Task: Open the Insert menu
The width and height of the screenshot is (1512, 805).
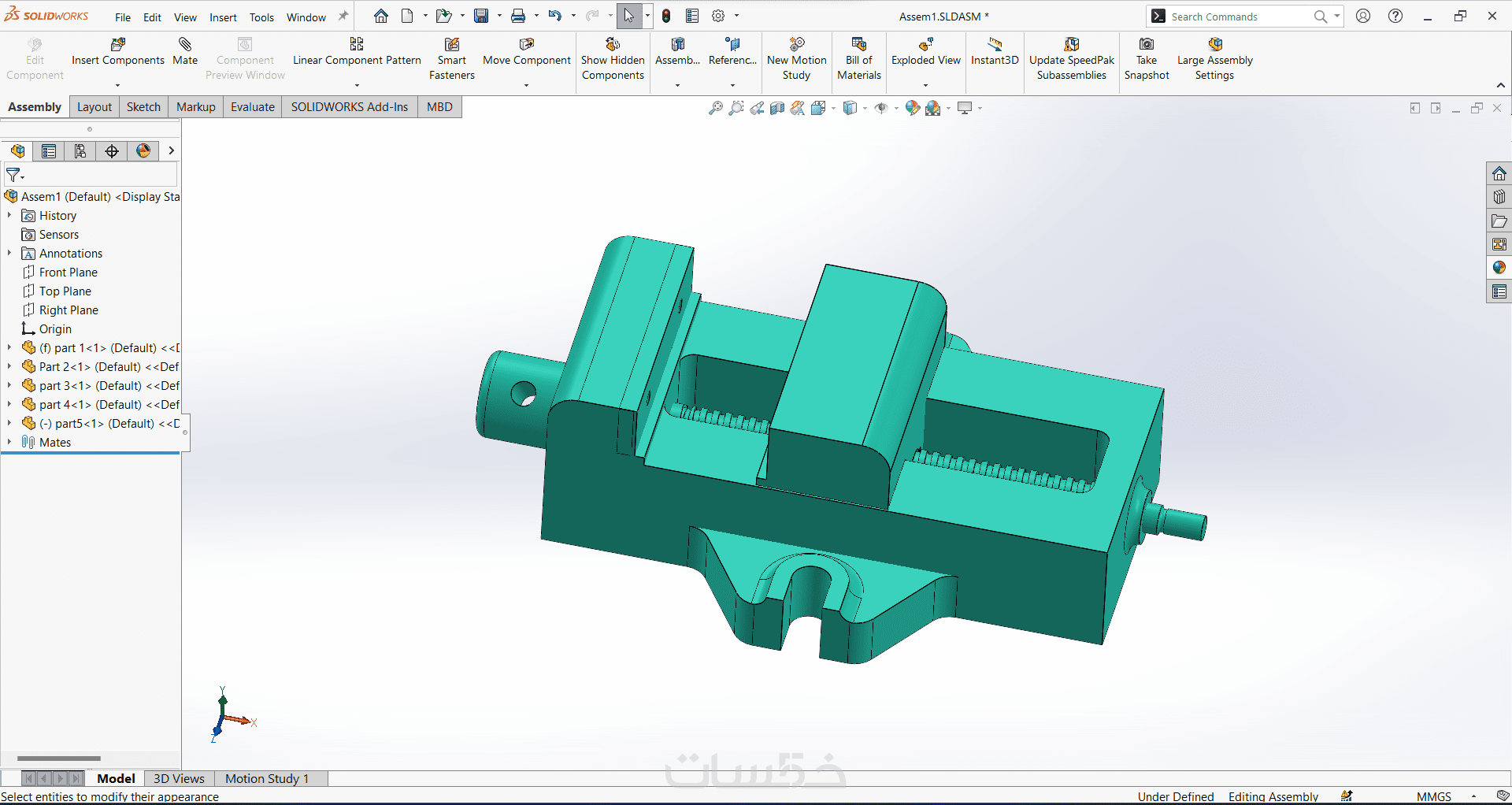Action: pos(223,17)
